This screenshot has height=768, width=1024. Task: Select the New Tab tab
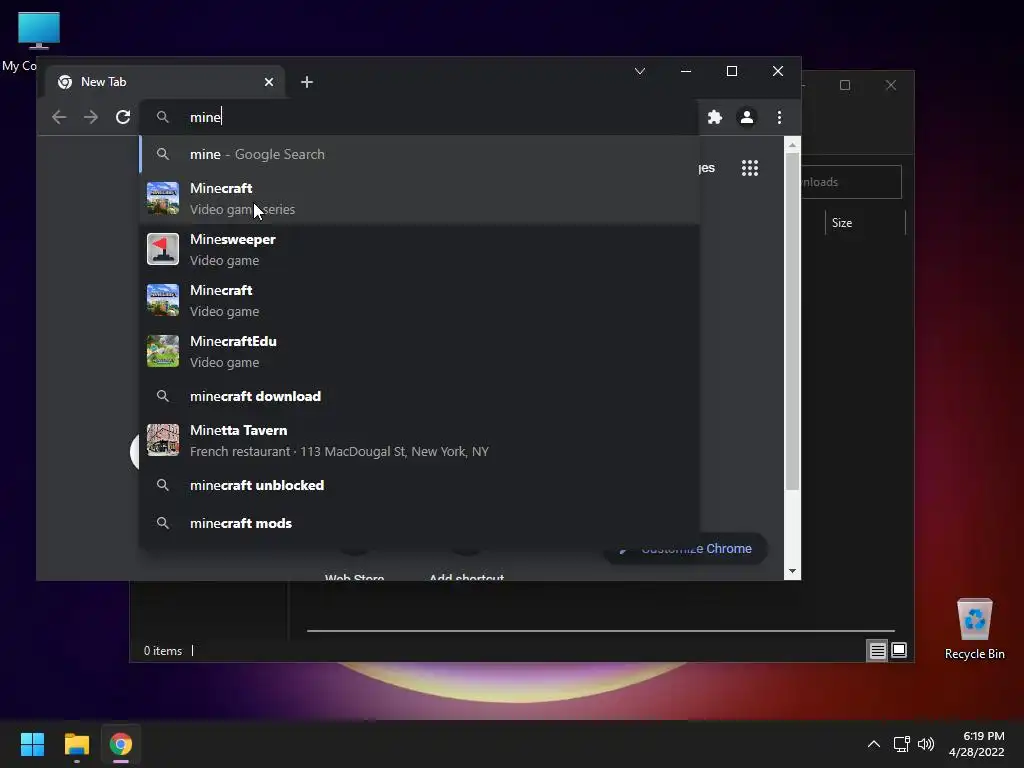(x=165, y=82)
